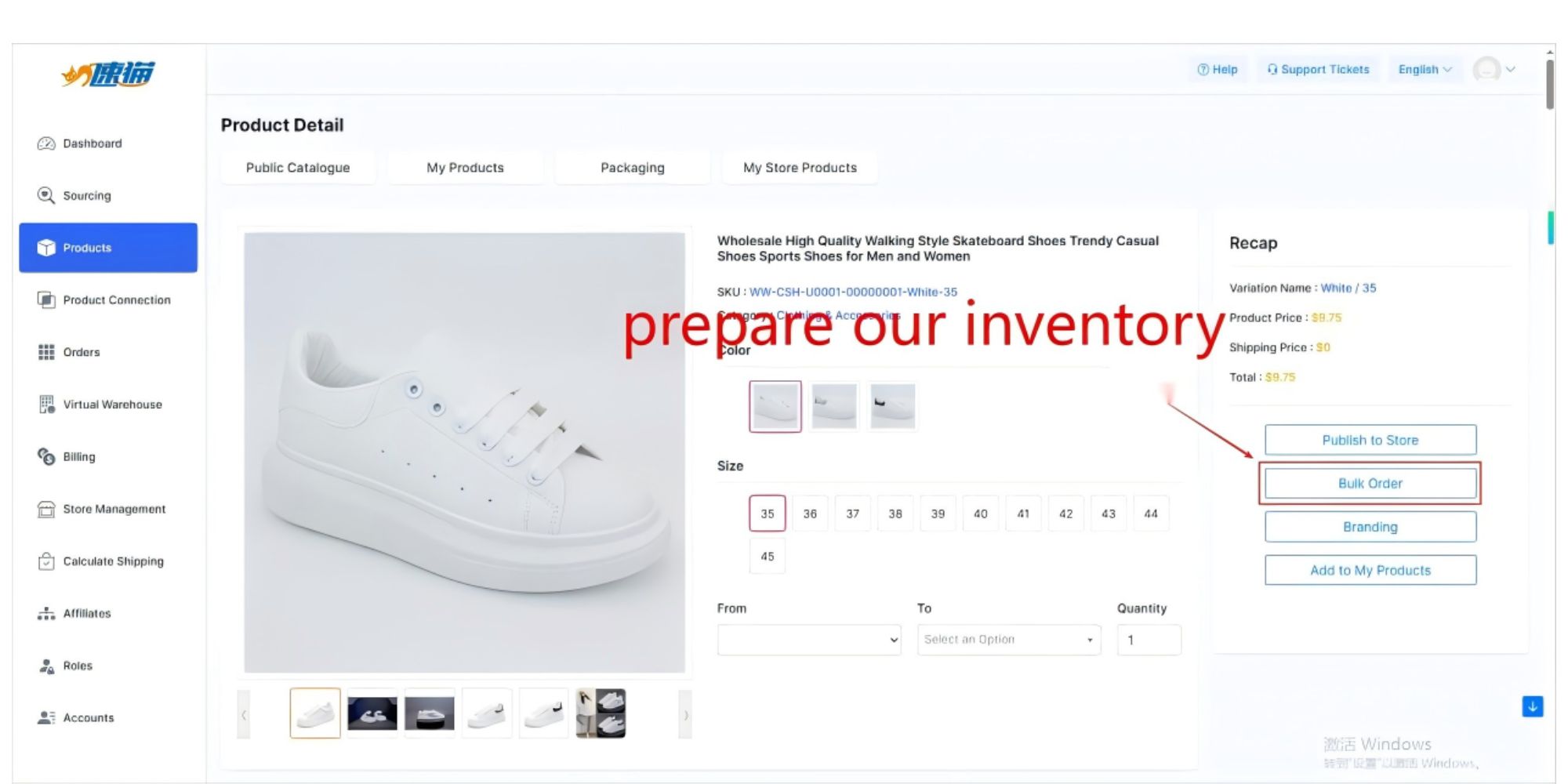Open Virtual Warehouse sidebar icon
This screenshot has height=784, width=1568.
click(x=46, y=405)
